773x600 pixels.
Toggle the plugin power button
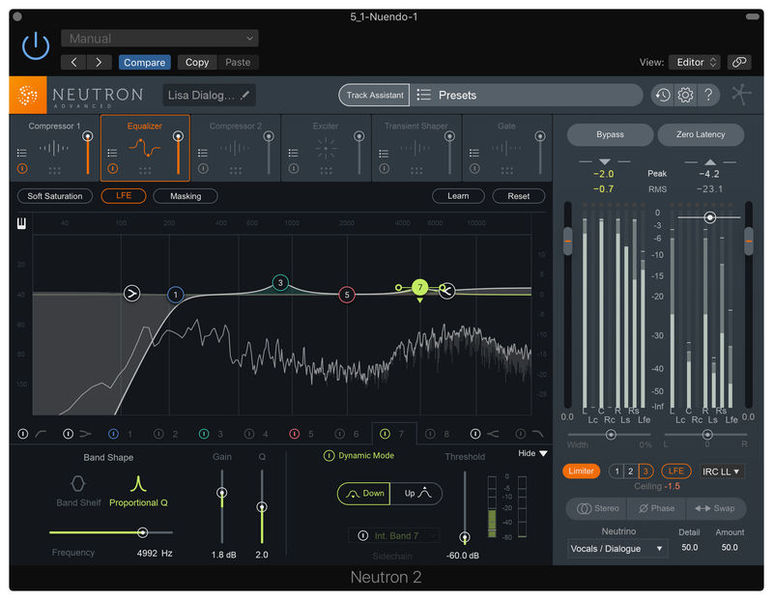tap(35, 46)
